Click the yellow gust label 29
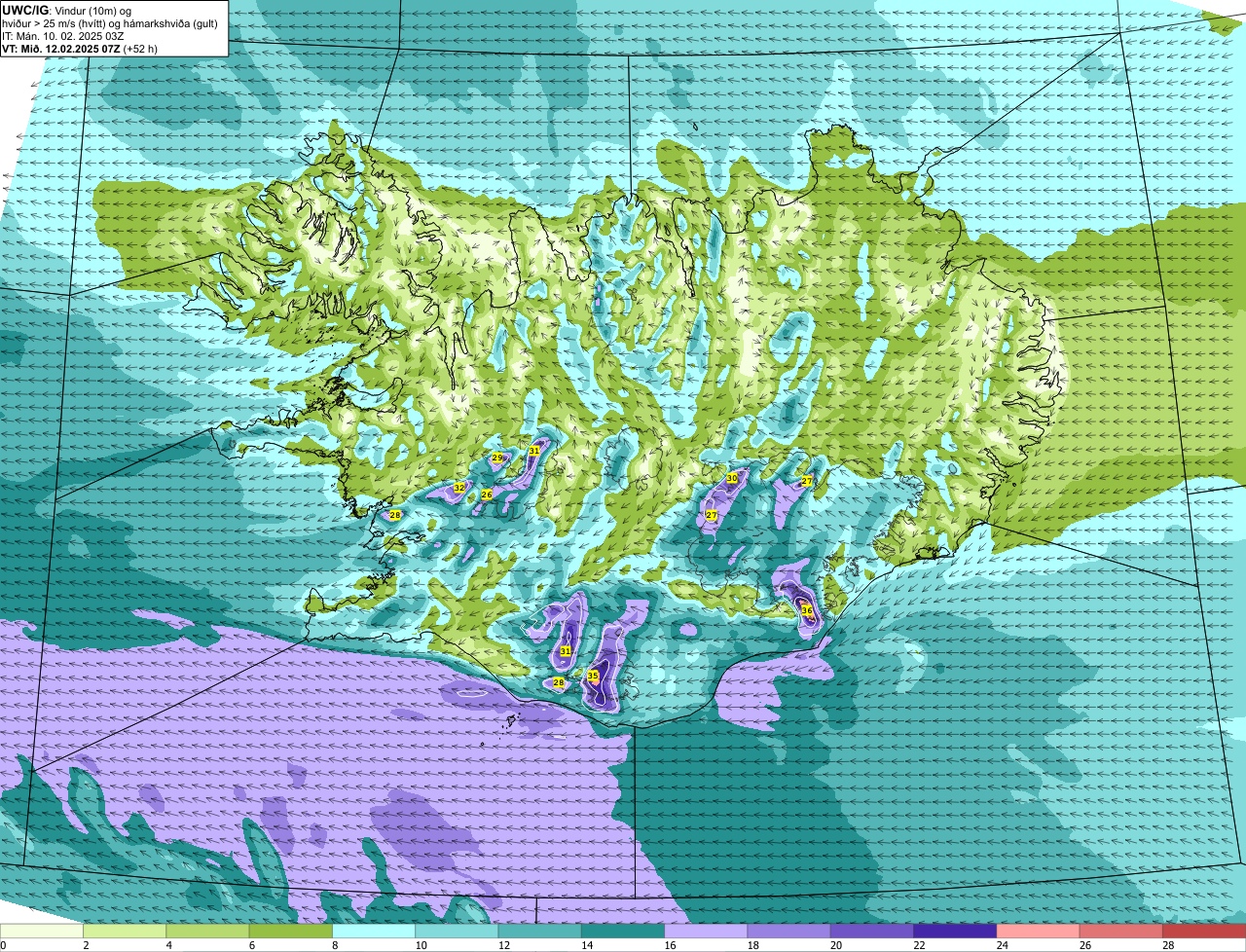1246x952 pixels. click(x=496, y=458)
